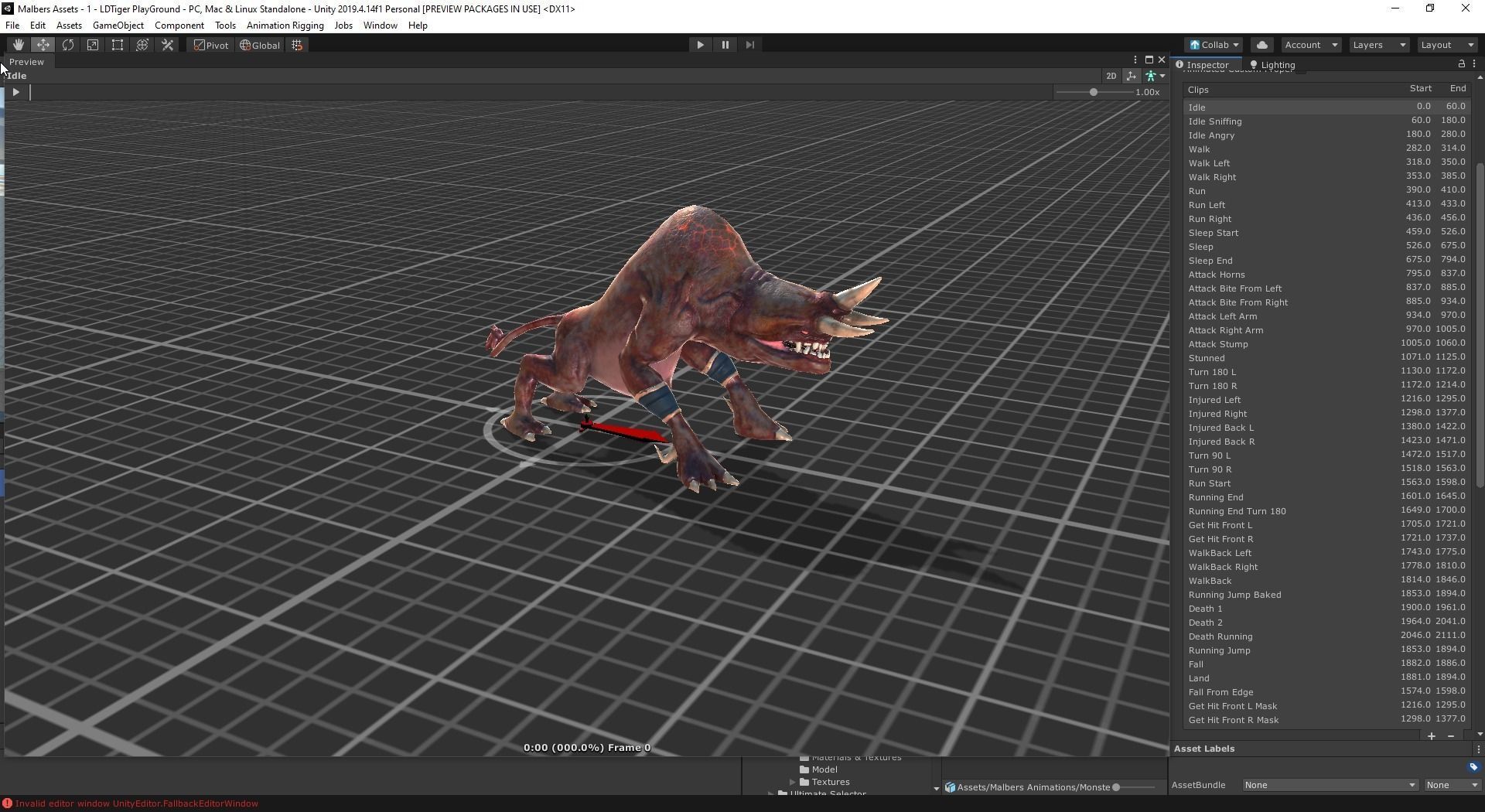Viewport: 1485px width, 812px height.
Task: Open the Layout dropdown
Action: click(x=1447, y=45)
